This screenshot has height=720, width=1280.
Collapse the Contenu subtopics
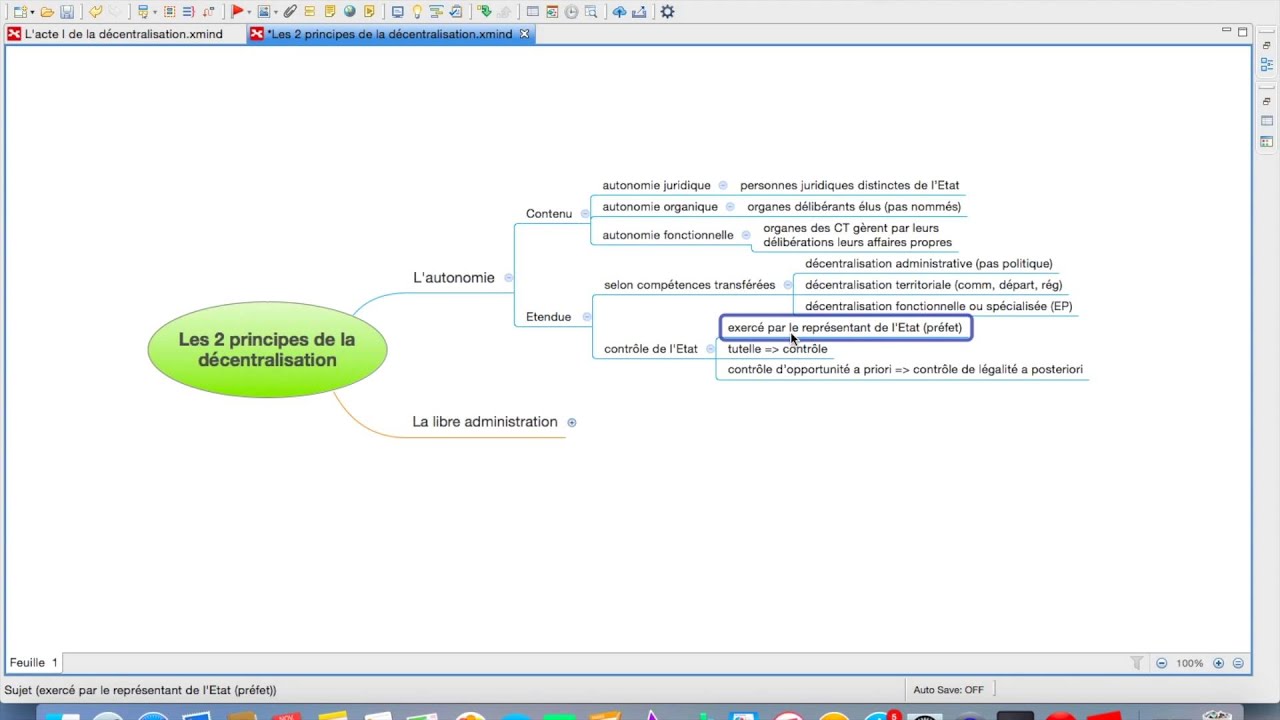pos(585,214)
